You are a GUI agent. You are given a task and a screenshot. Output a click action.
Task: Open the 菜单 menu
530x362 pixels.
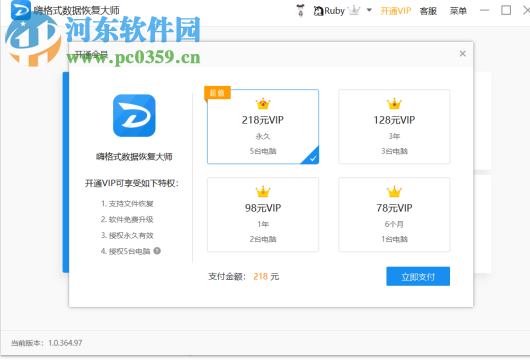click(458, 11)
